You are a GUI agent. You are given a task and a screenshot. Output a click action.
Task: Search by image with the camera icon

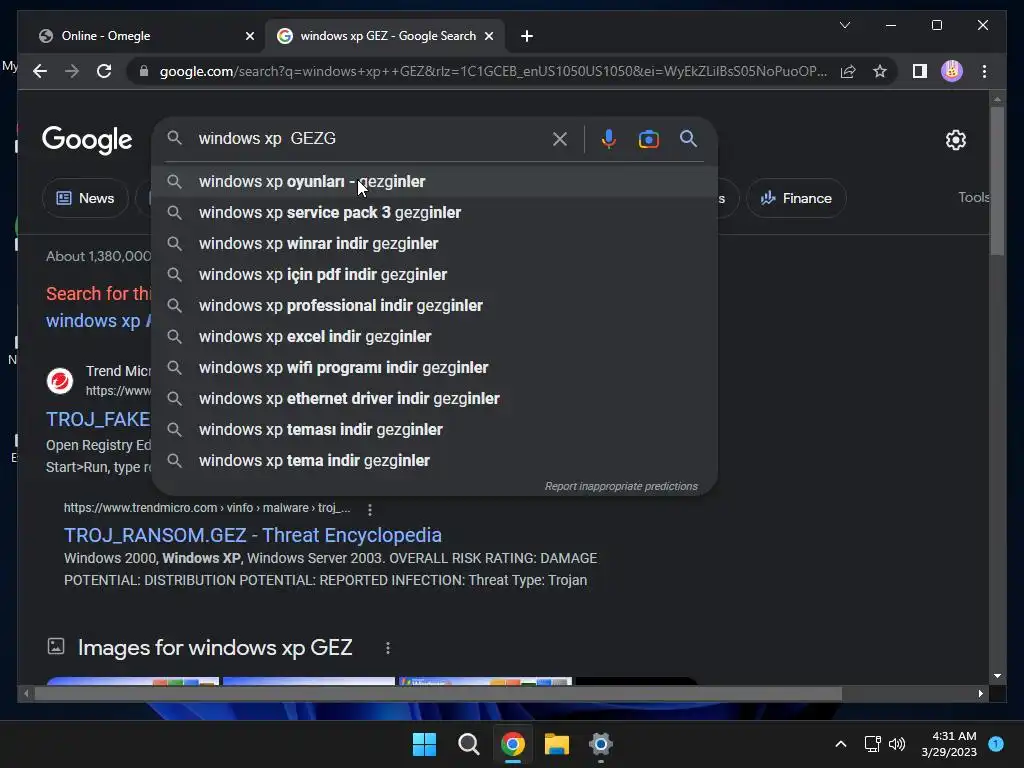pyautogui.click(x=648, y=139)
